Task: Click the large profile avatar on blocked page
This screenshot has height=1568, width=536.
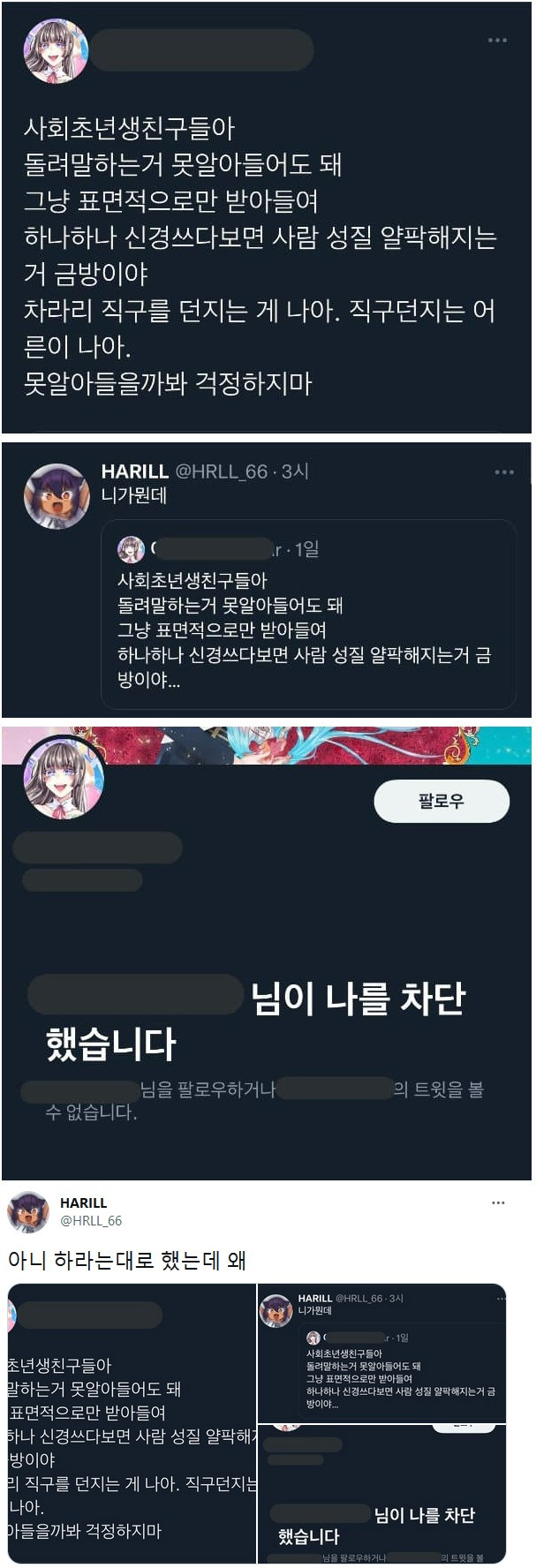Action: (64, 777)
